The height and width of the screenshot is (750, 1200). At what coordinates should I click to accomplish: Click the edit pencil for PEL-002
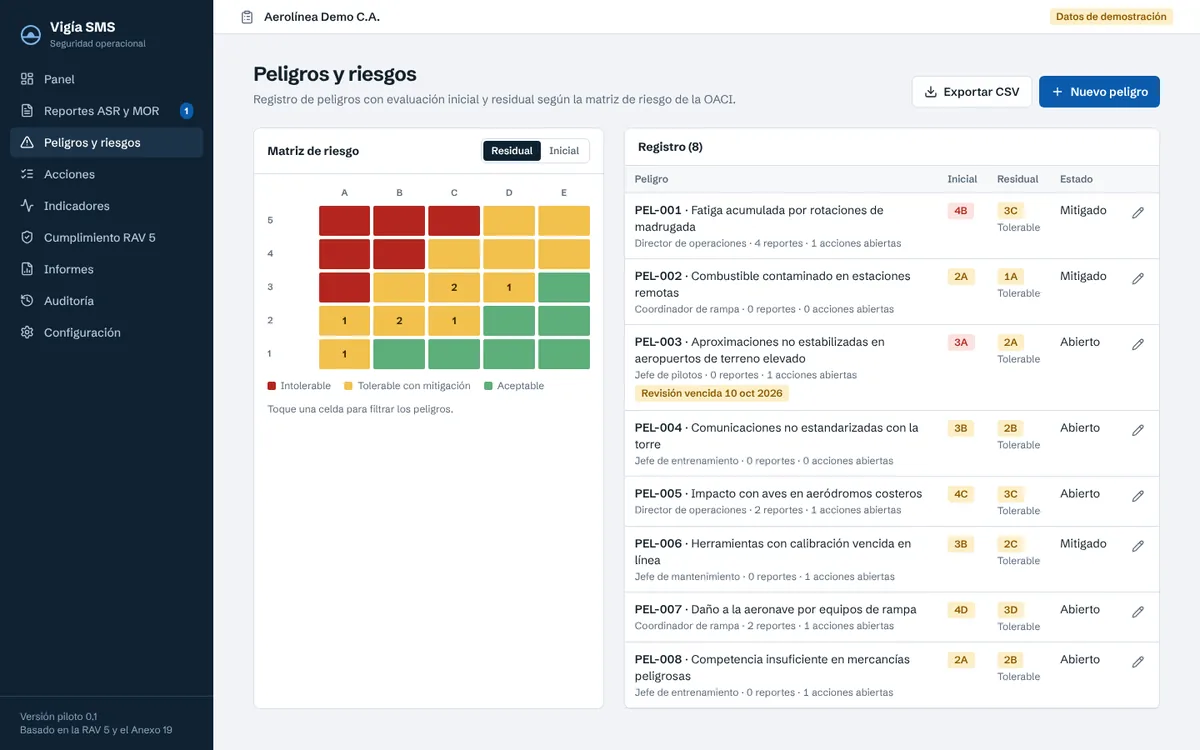click(x=1137, y=279)
